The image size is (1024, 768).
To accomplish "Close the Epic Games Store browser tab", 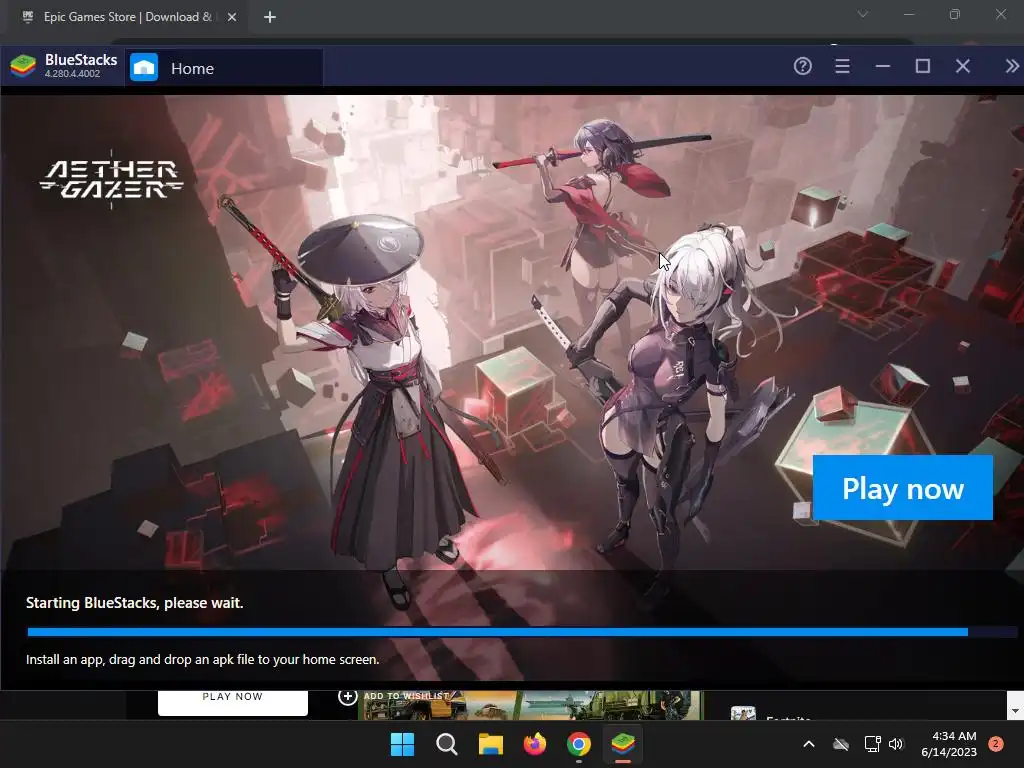I will (232, 17).
